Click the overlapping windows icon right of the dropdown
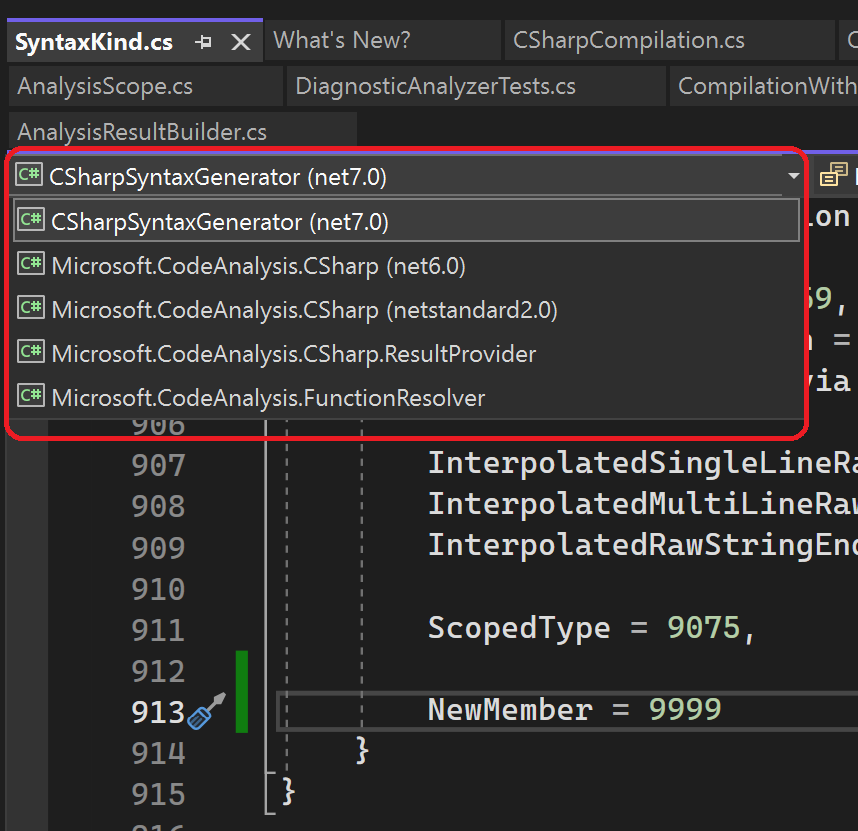 pos(833,174)
